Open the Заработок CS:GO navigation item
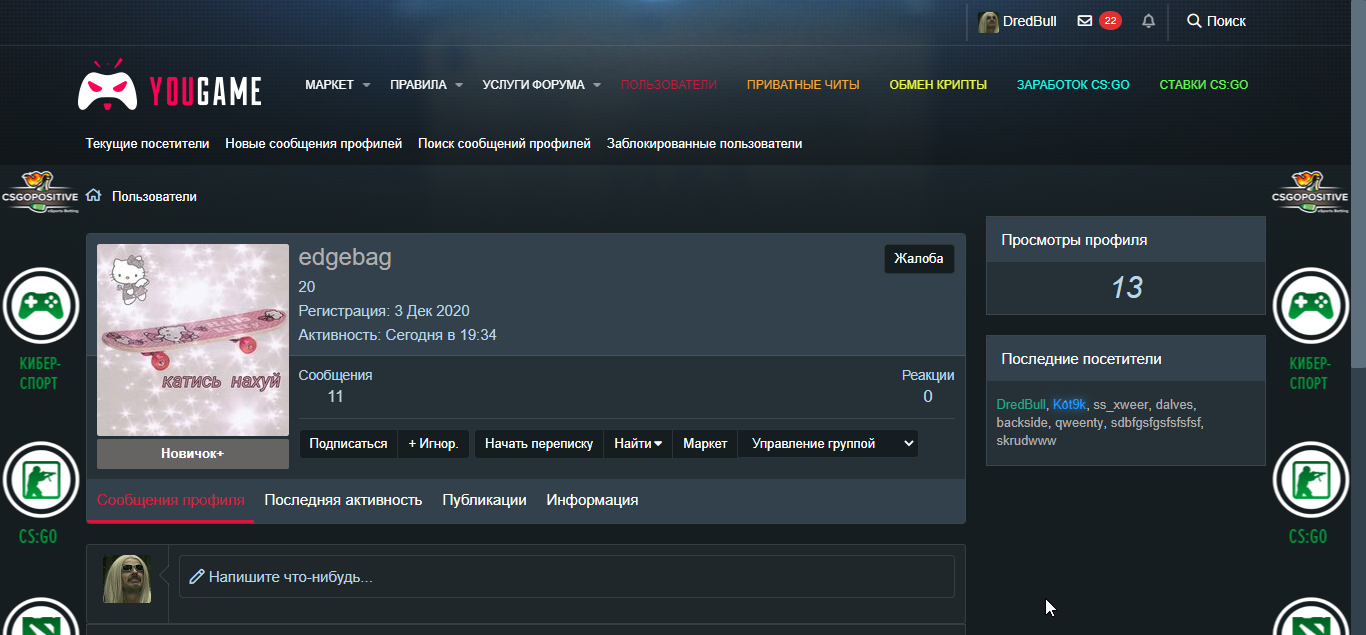 1073,85
